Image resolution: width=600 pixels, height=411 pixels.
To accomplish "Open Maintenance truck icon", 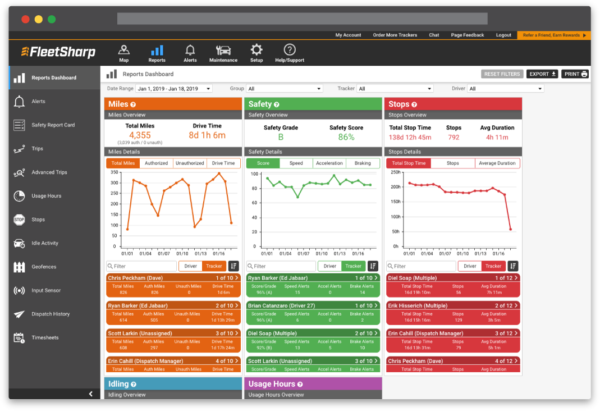I will 223,53.
